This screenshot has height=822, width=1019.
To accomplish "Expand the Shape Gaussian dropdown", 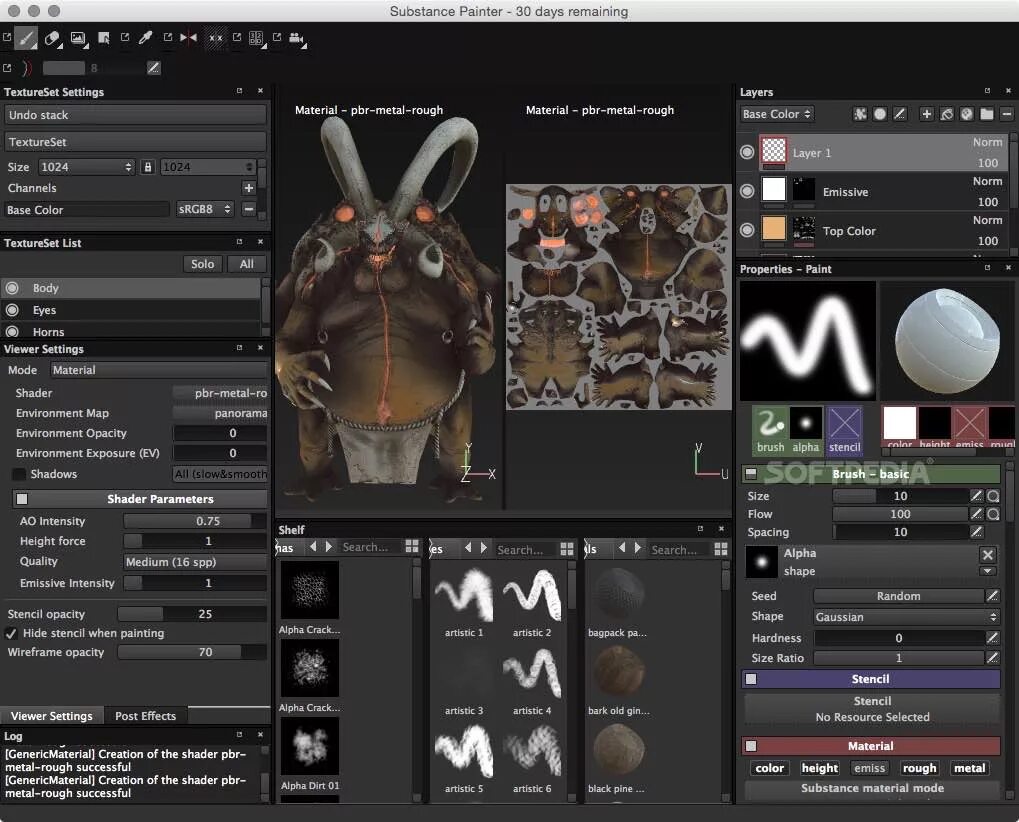I will click(x=907, y=617).
